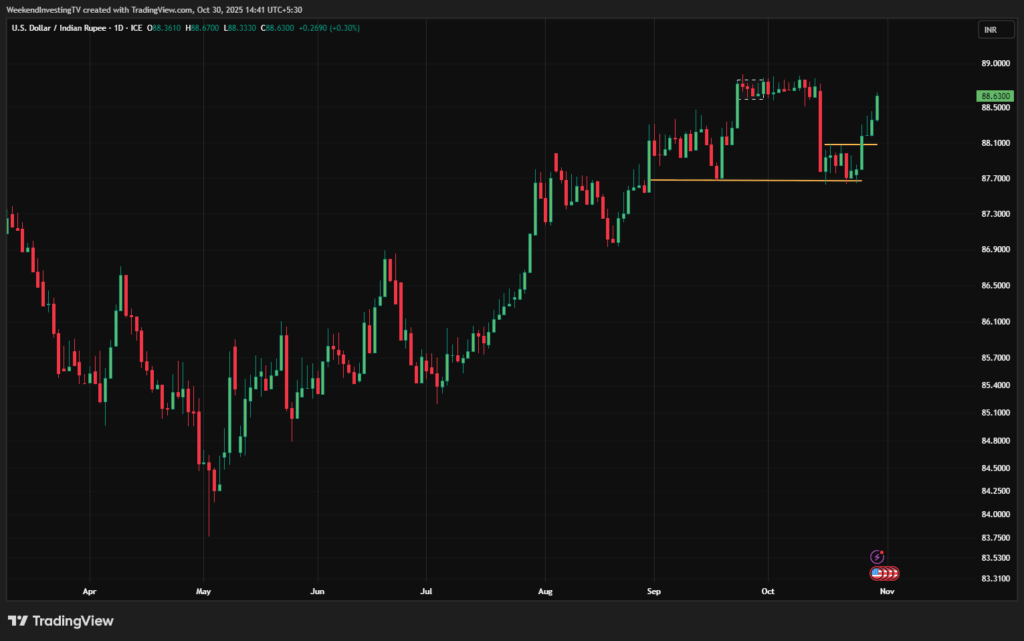Open the US flag economic events marker
This screenshot has height=641, width=1024.
click(x=877, y=573)
